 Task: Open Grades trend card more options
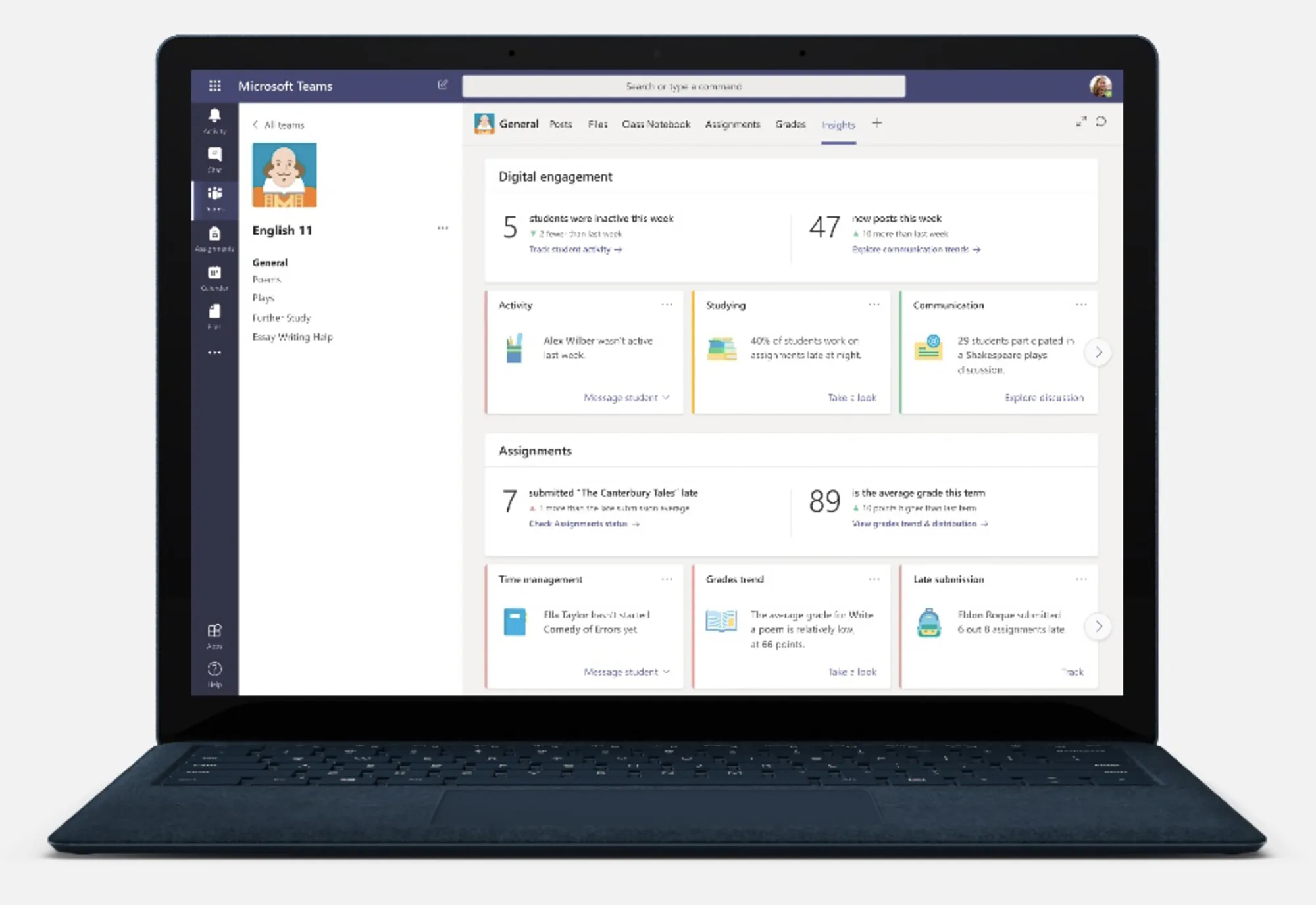pos(874,579)
